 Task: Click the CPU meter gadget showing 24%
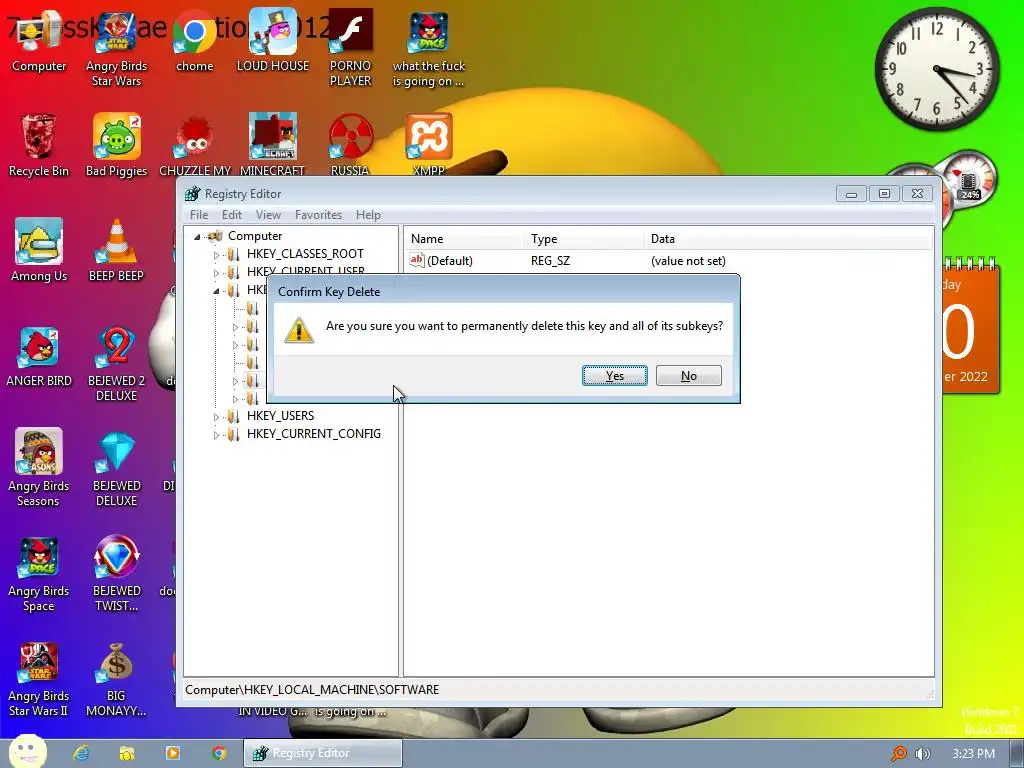969,180
